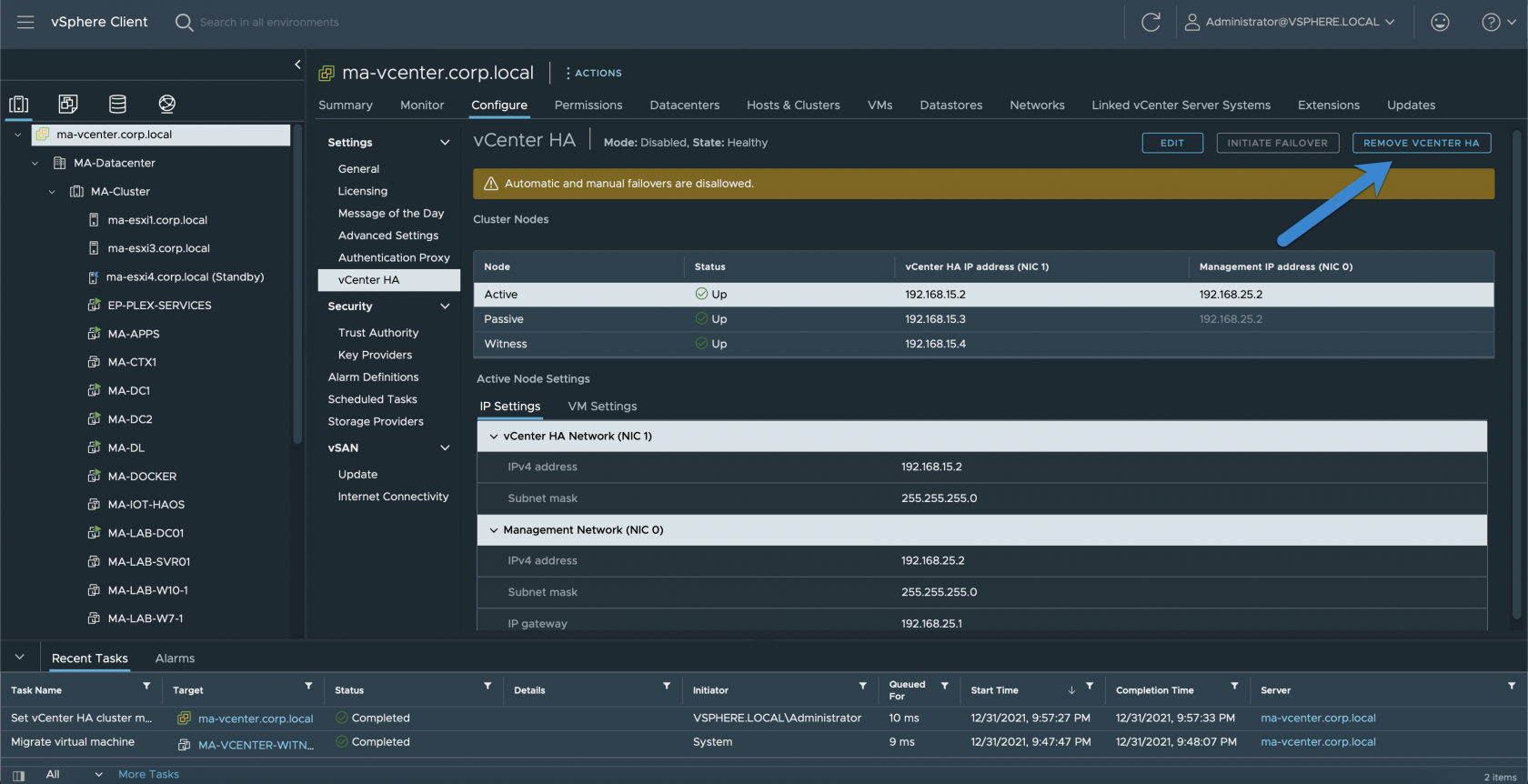Open MA-VCENTER-WITN target link

256,745
